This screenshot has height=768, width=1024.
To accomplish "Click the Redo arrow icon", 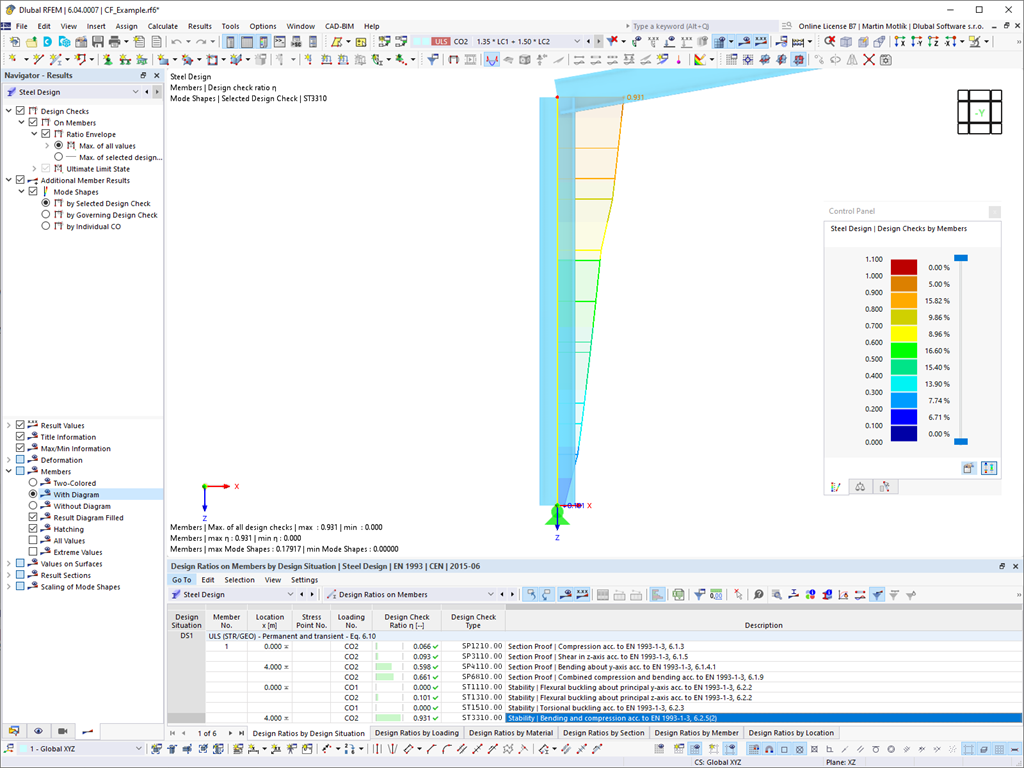I will click(x=201, y=42).
